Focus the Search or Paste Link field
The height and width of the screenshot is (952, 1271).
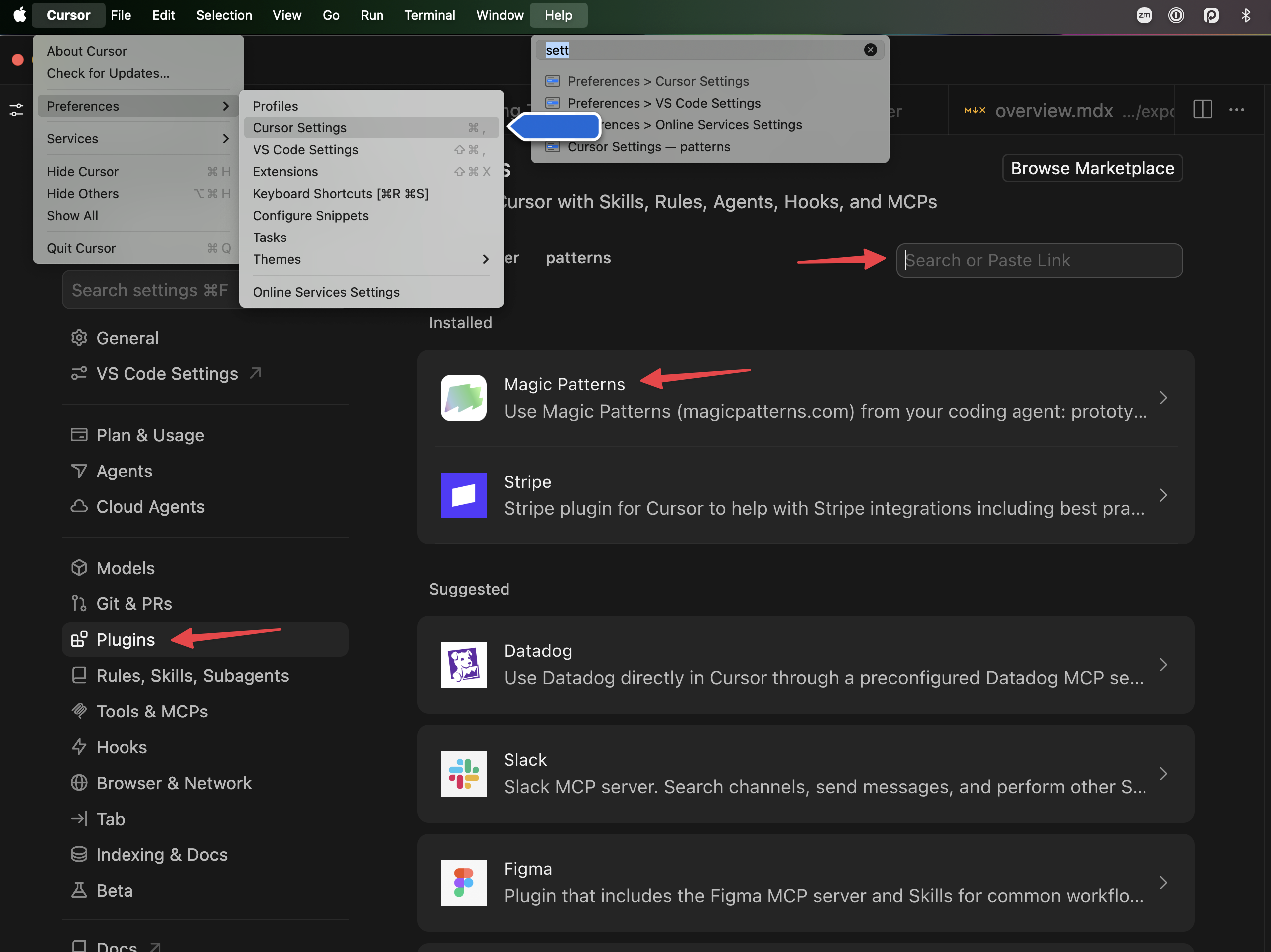pyautogui.click(x=1039, y=260)
